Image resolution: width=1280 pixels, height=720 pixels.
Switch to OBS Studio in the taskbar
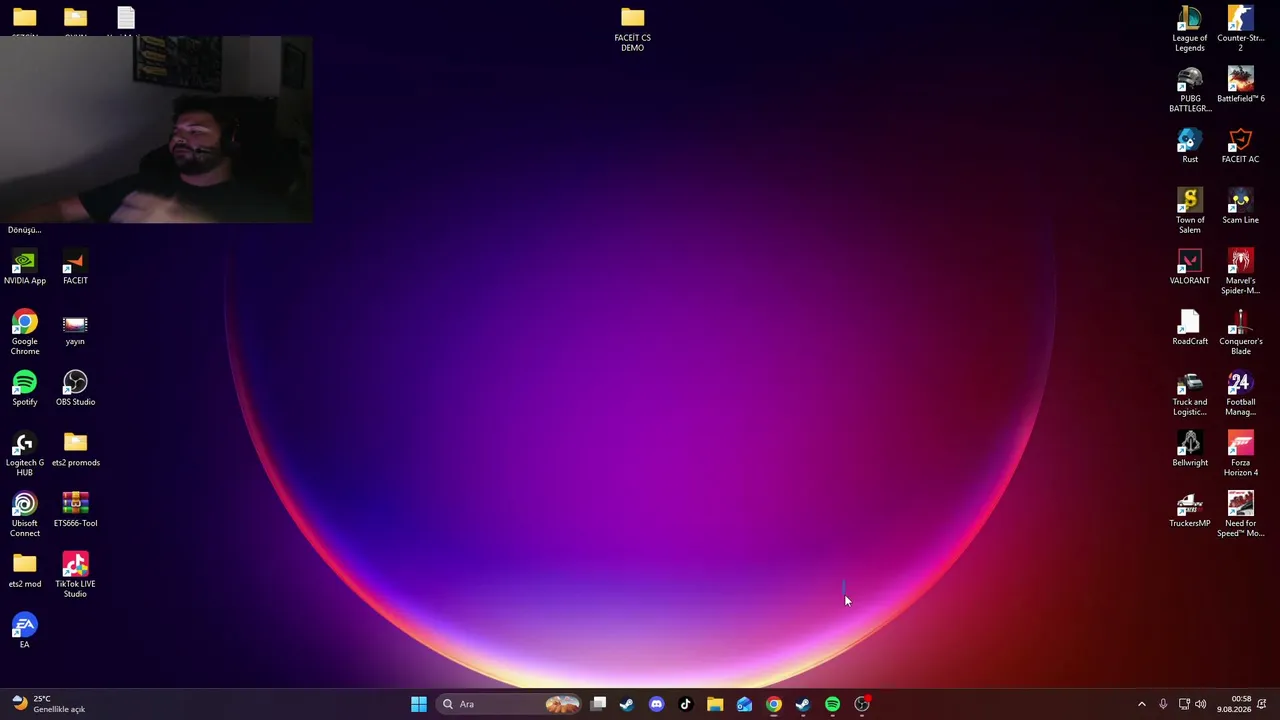(x=862, y=704)
